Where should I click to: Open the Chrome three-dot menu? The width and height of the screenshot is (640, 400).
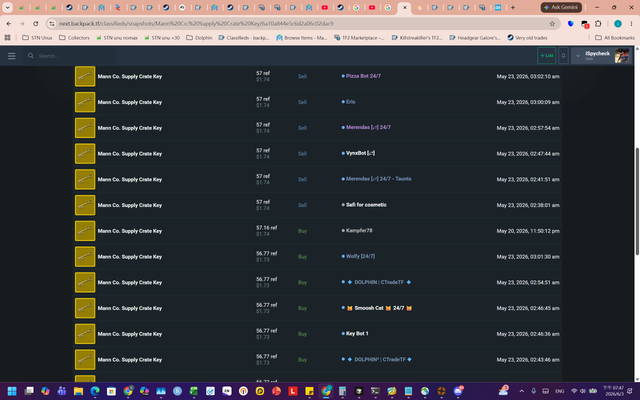[x=631, y=24]
